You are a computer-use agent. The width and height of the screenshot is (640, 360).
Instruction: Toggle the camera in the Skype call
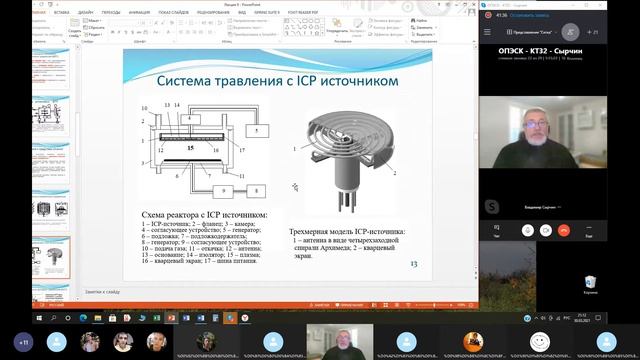pyautogui.click(x=546, y=230)
